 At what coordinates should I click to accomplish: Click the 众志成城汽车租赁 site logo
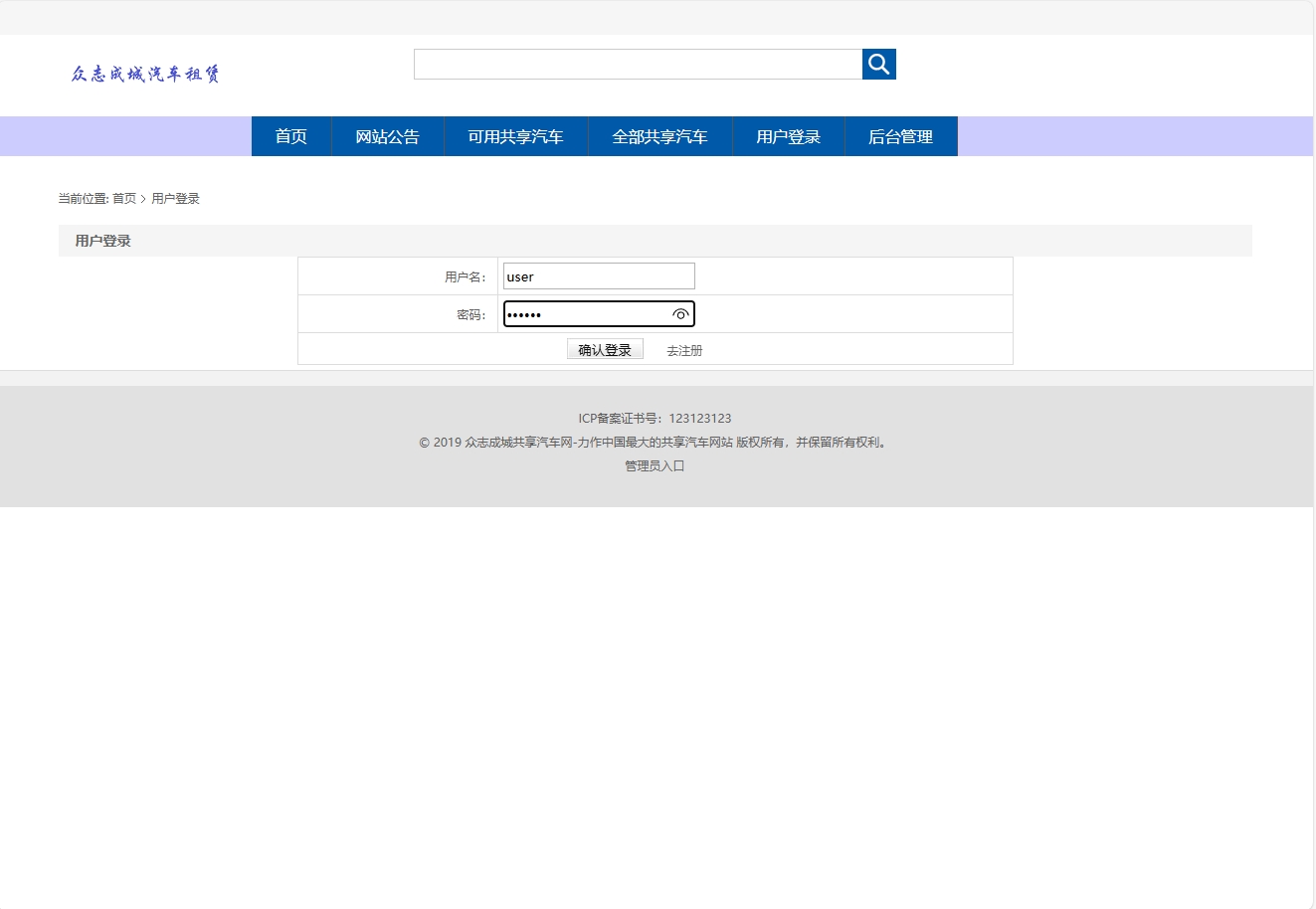point(145,74)
